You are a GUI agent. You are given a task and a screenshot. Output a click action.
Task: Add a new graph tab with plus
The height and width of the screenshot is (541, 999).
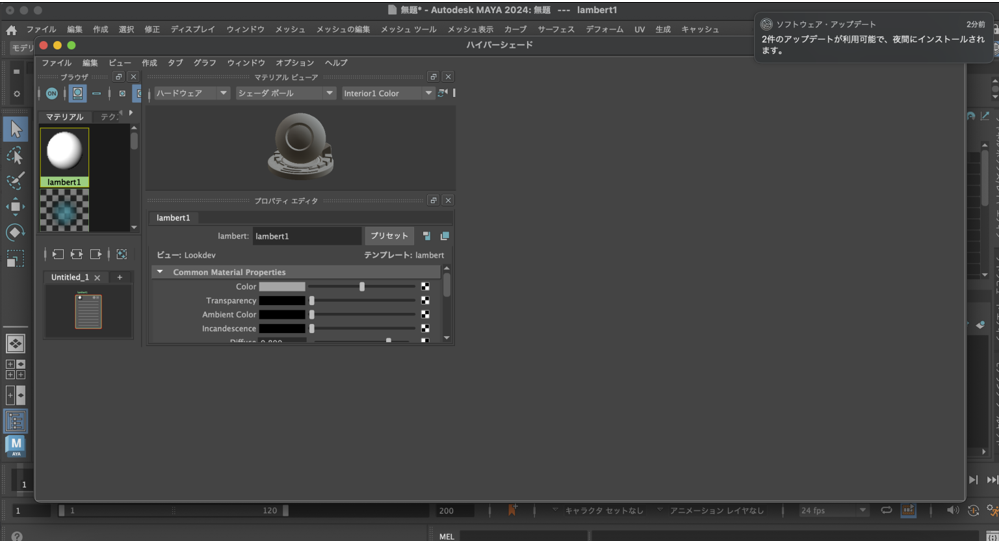point(119,277)
